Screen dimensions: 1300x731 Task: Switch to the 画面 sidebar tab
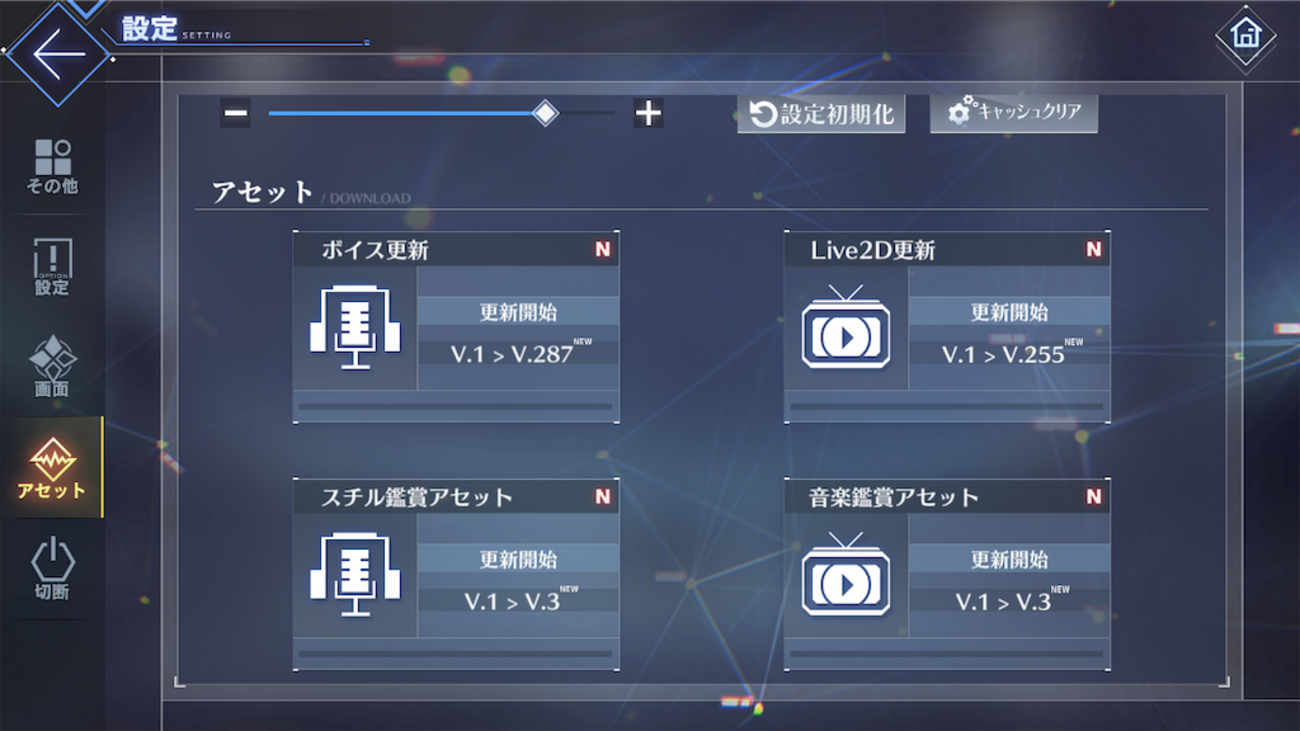click(x=52, y=366)
